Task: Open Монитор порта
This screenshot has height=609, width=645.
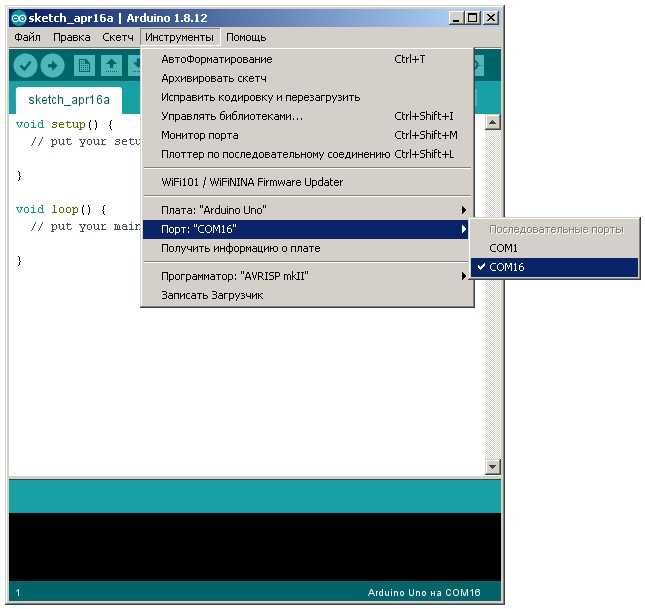Action: click(307, 135)
